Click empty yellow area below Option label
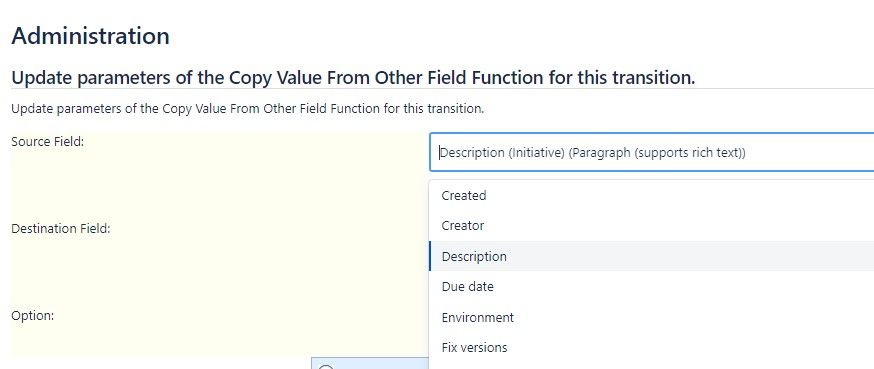The image size is (874, 369). (x=217, y=341)
